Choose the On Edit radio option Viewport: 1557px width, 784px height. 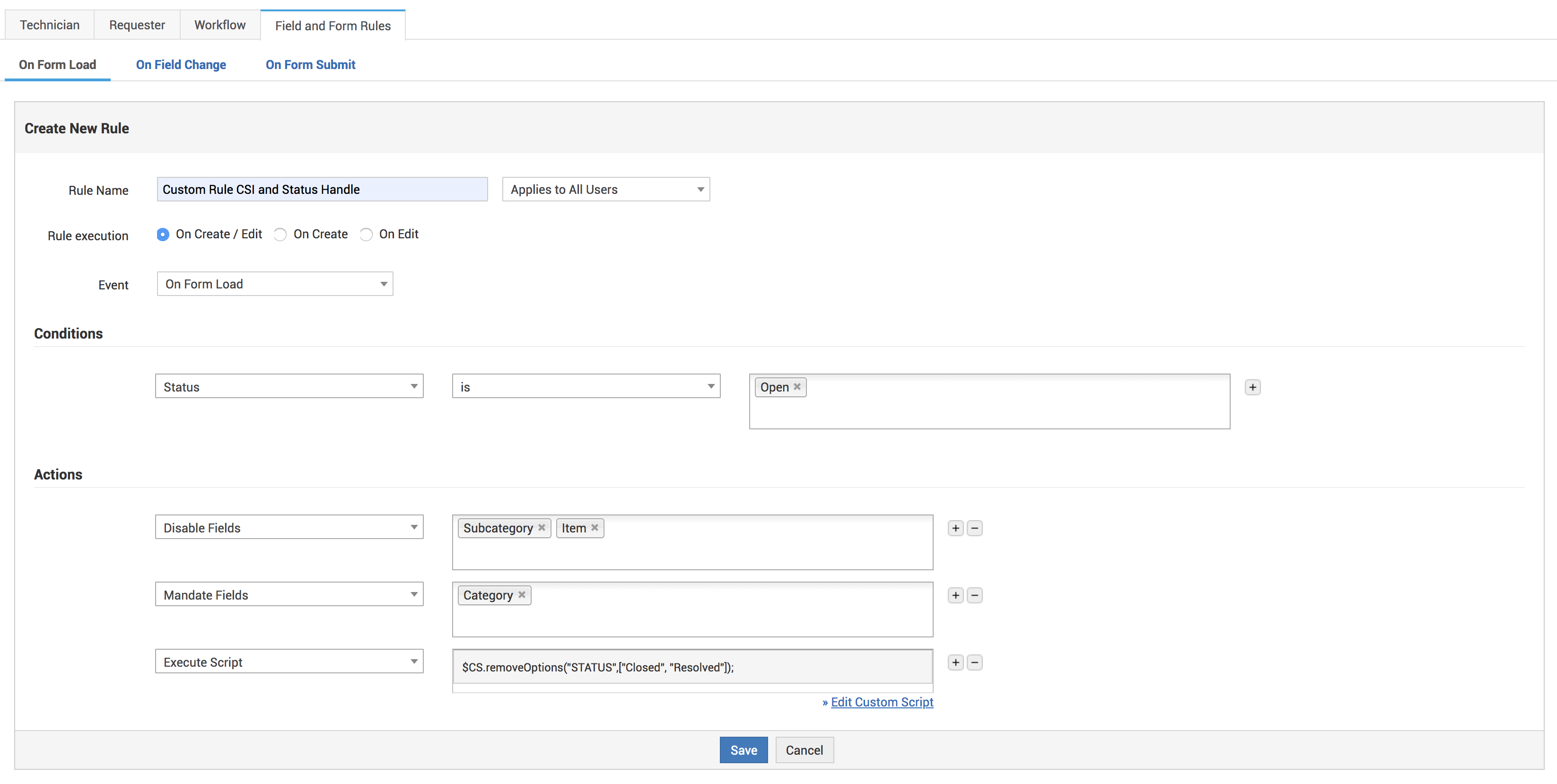(366, 235)
